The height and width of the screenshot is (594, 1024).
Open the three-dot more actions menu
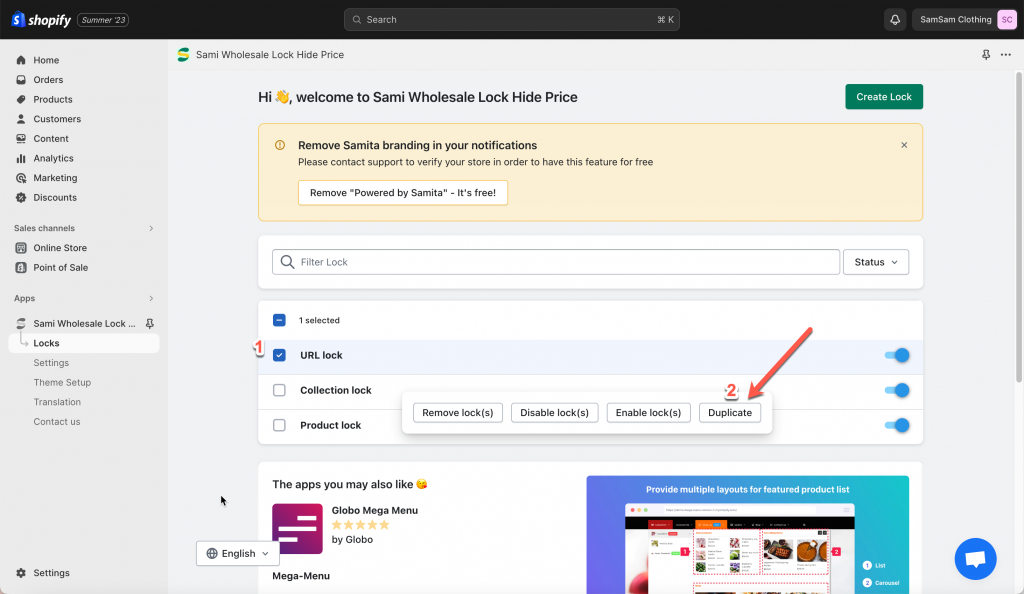(1006, 55)
